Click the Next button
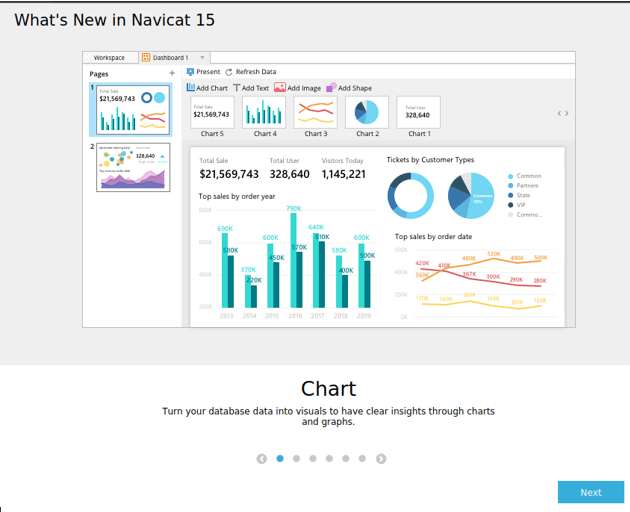The image size is (630, 512). click(x=591, y=492)
